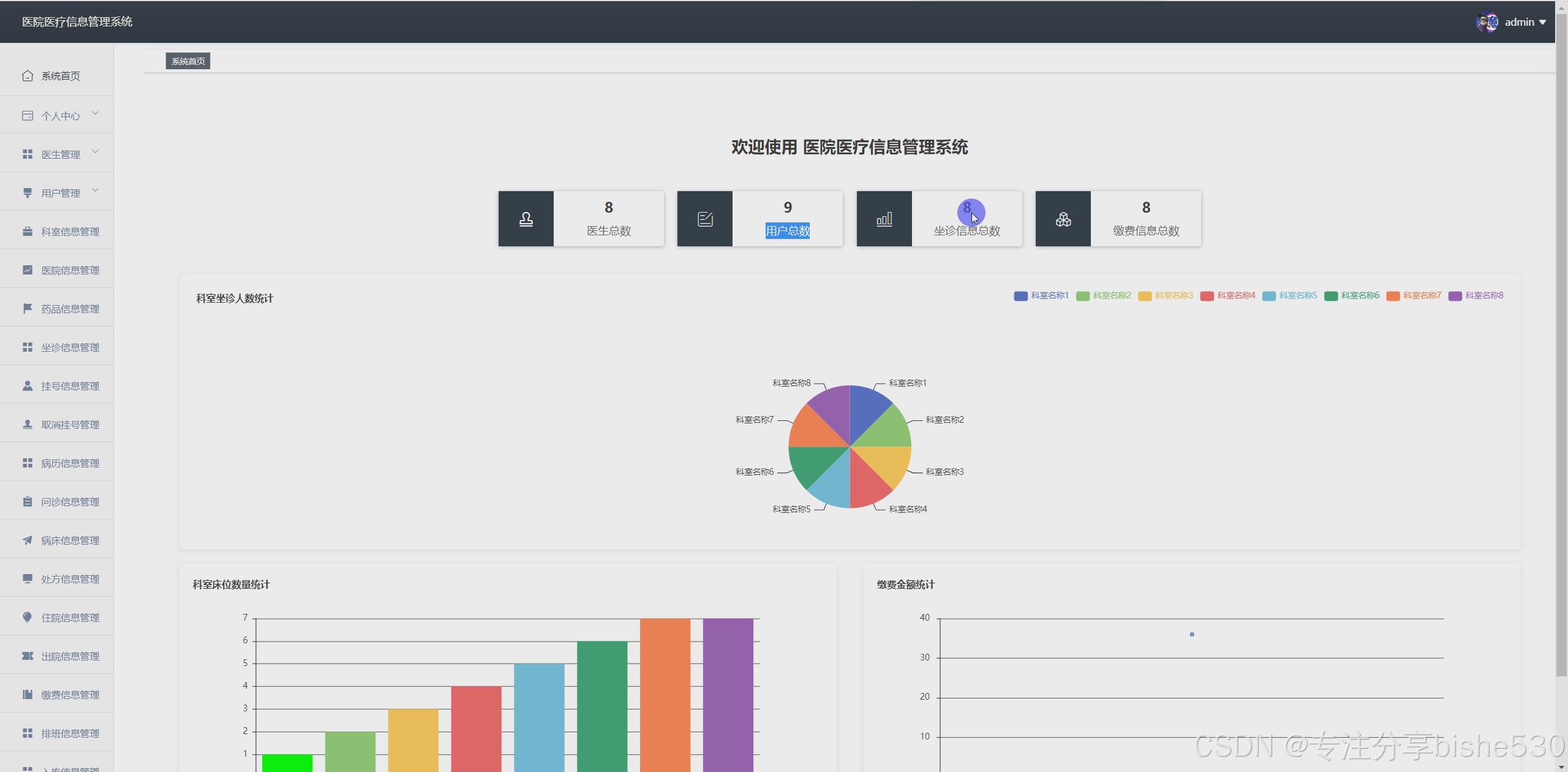This screenshot has width=1568, height=772.
Task: Click the person icon next to 挂号信息管理
Action: coord(27,385)
